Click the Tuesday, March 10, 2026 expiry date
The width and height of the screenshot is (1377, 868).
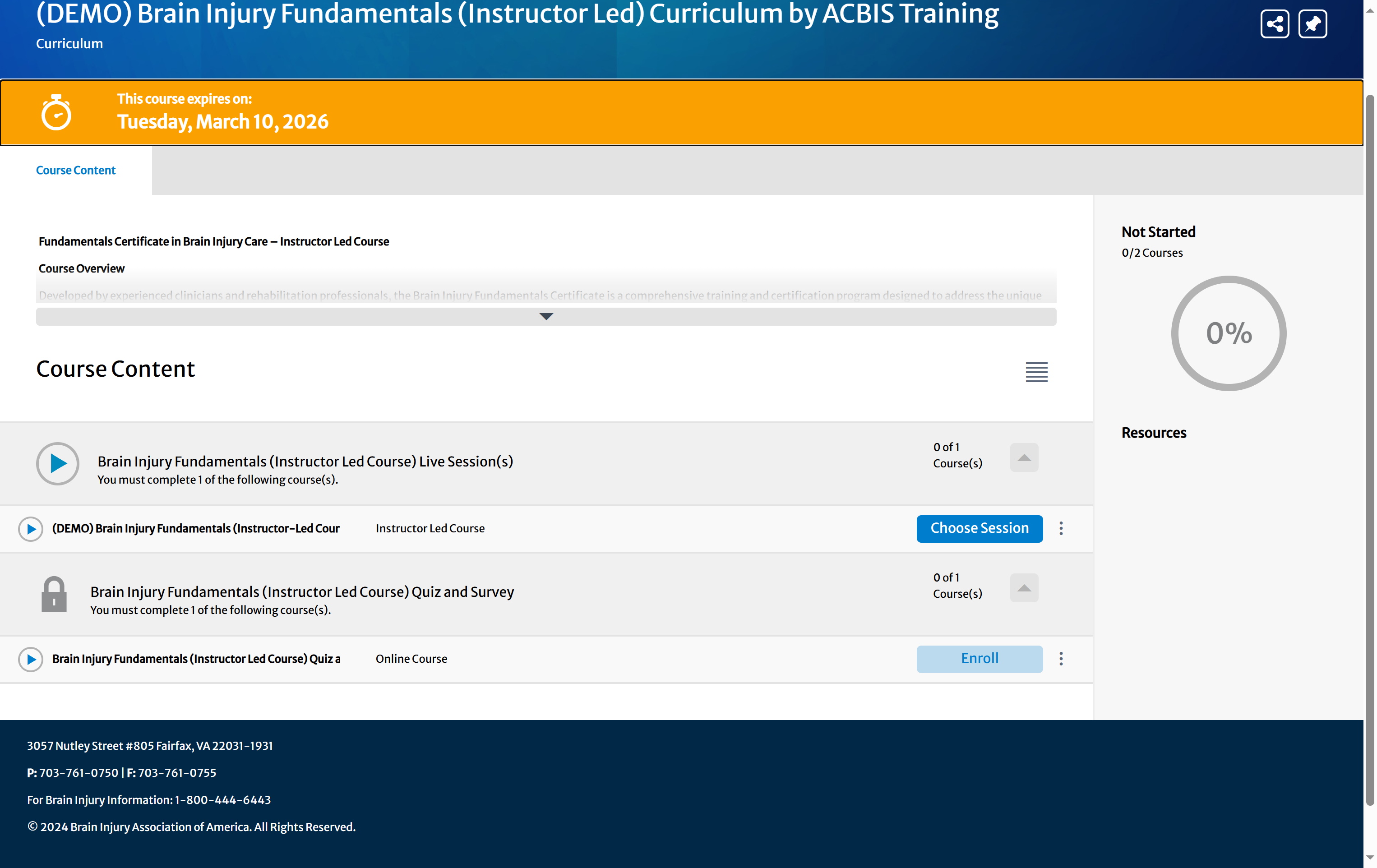222,122
